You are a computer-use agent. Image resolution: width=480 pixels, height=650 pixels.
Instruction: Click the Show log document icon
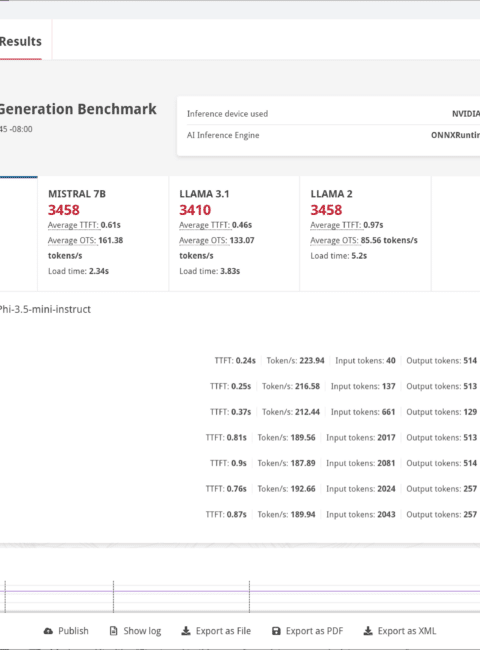113,631
